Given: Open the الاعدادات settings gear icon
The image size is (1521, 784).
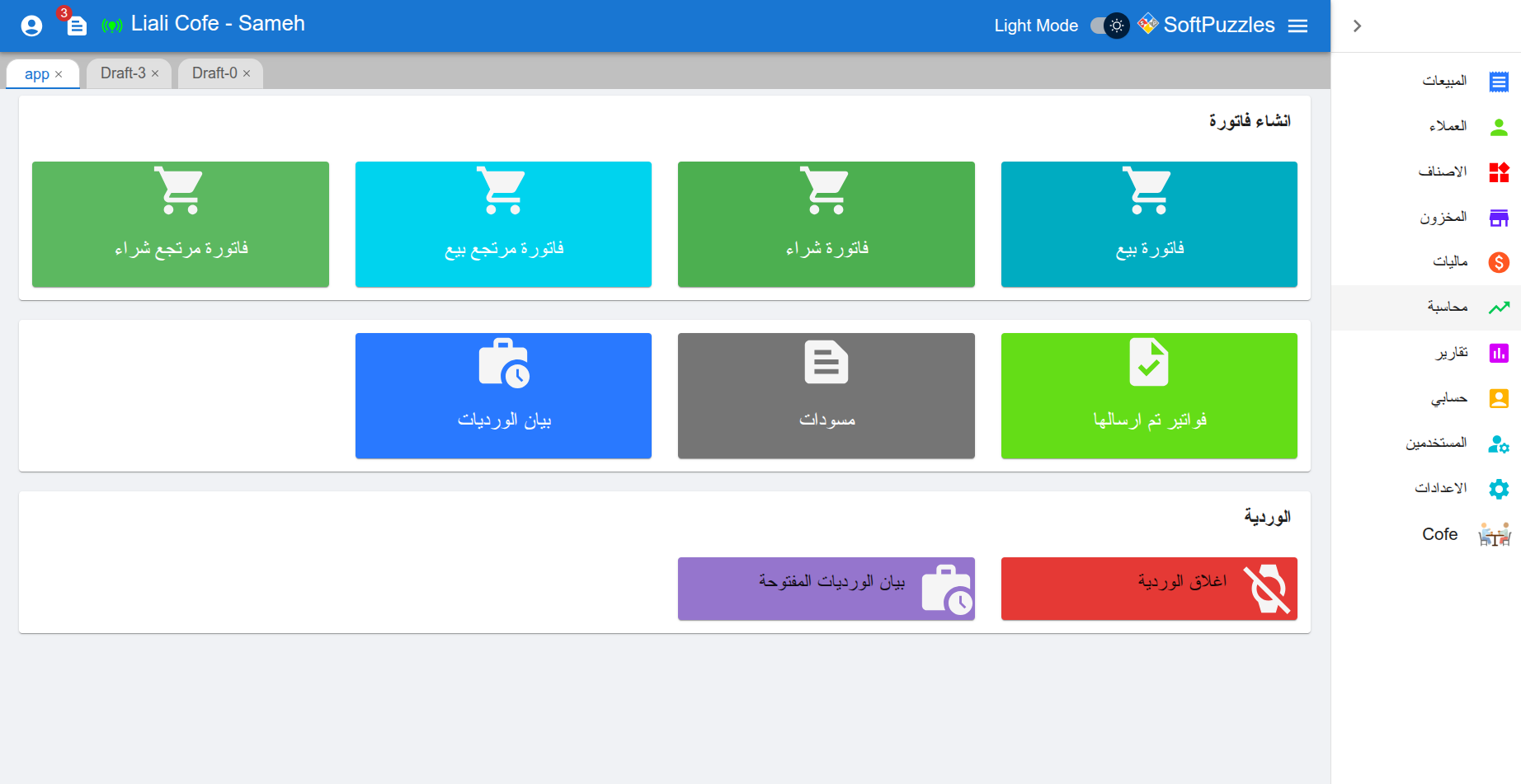Looking at the screenshot, I should pyautogui.click(x=1499, y=489).
